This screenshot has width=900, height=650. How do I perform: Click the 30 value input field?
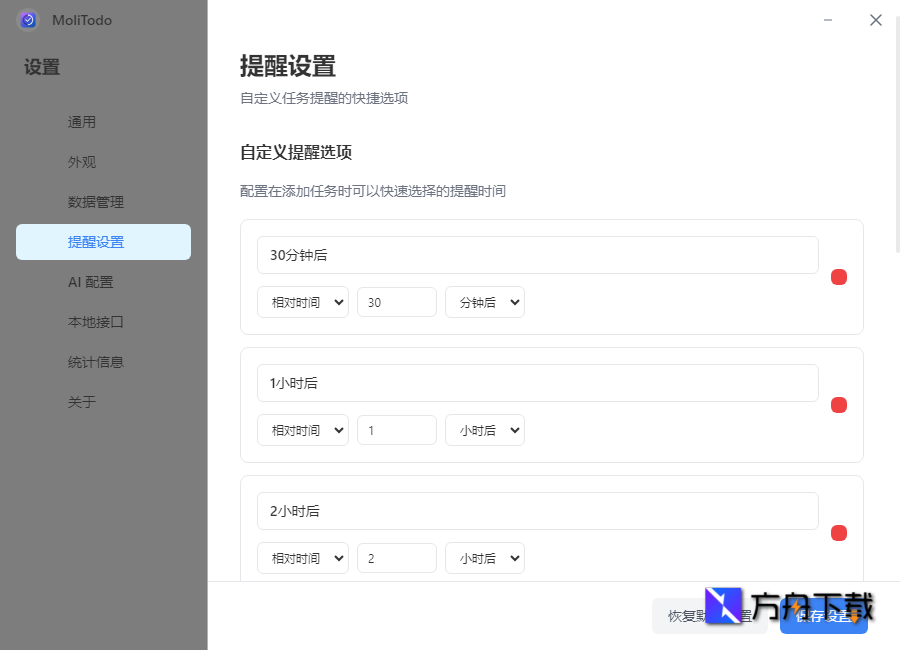coord(396,301)
